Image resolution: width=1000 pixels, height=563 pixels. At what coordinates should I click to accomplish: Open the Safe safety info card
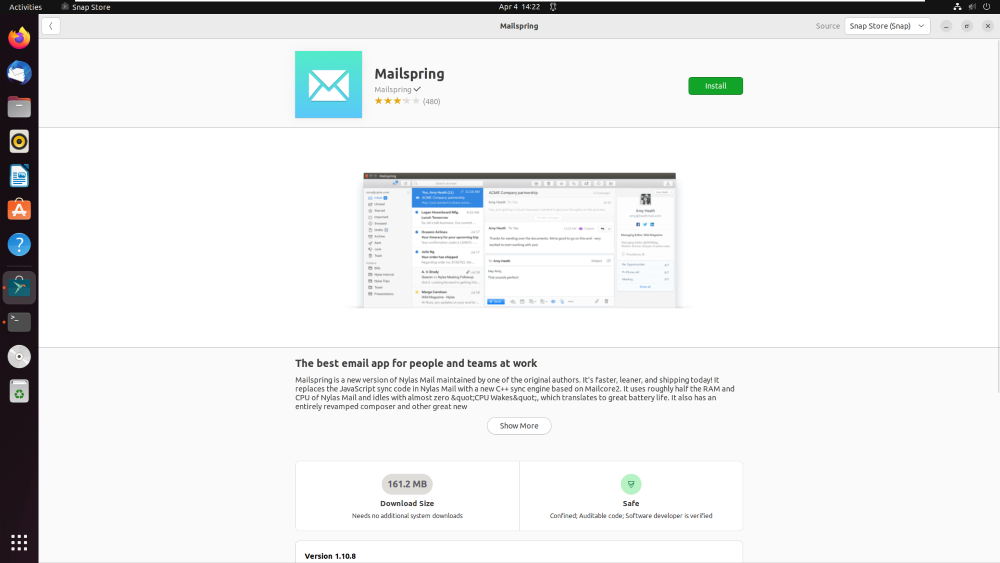631,496
